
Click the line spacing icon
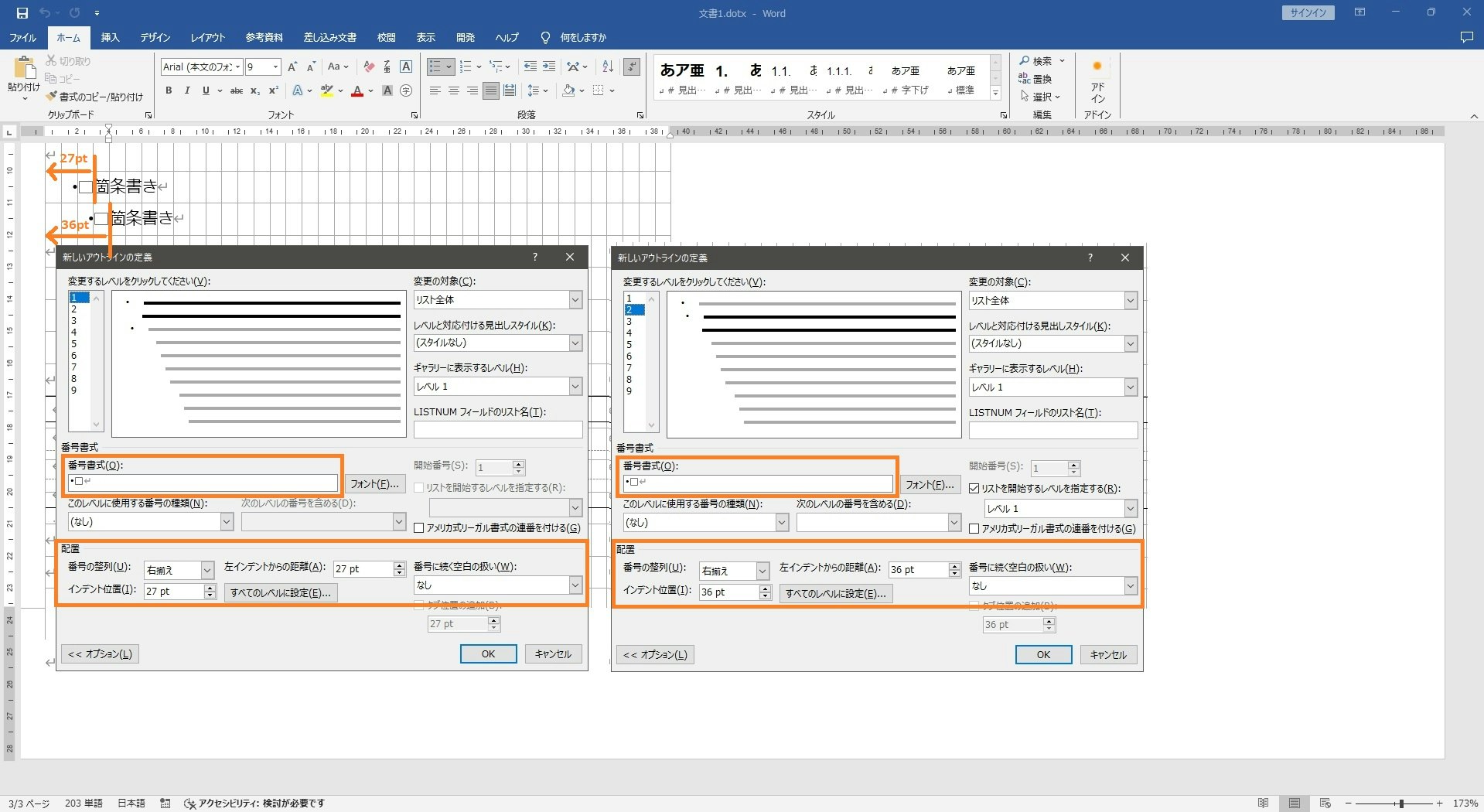click(x=534, y=90)
